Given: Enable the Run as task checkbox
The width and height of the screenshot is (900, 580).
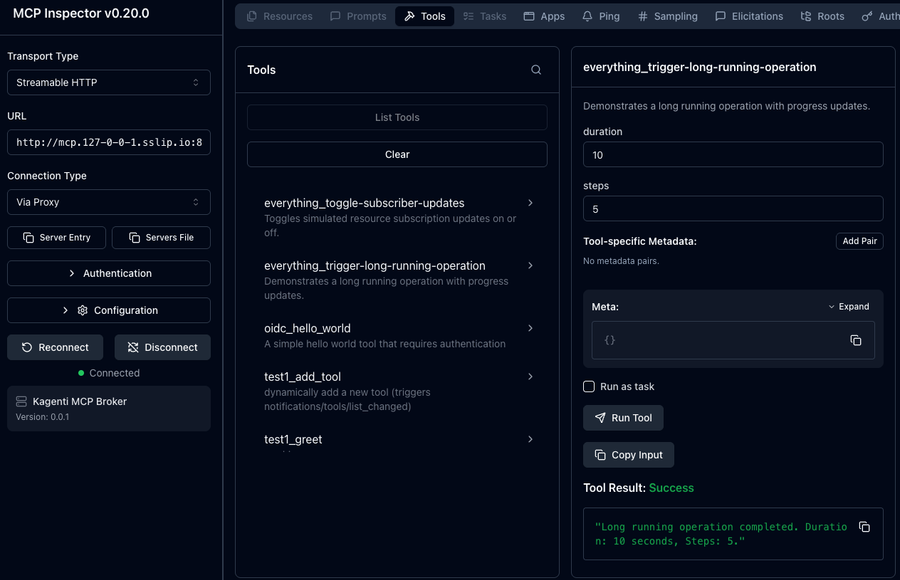Looking at the screenshot, I should pos(588,385).
